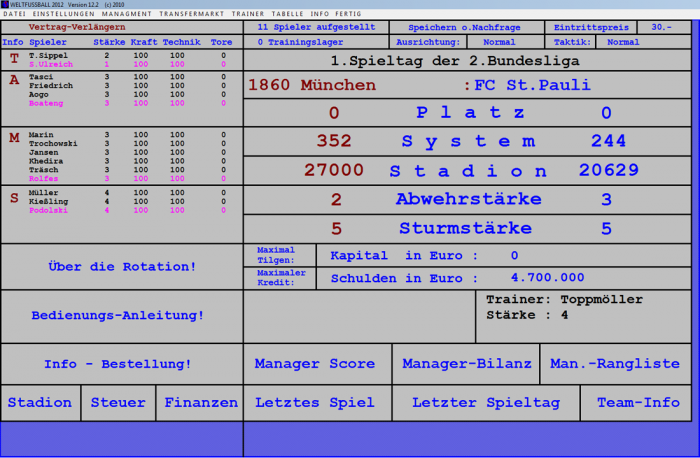Open the EINSTELLUNGEN menu

63,14
